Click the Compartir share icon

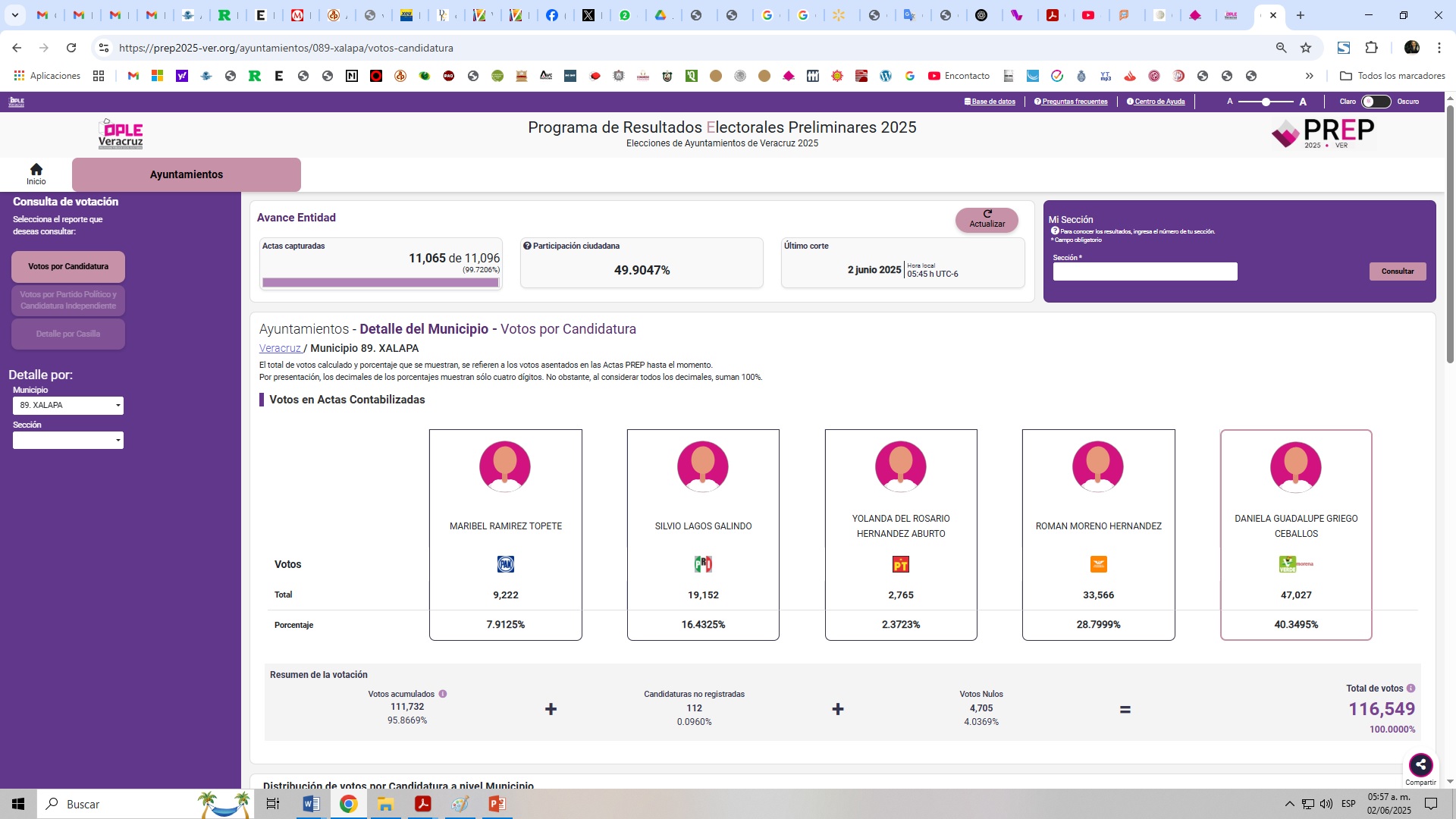[x=1420, y=764]
